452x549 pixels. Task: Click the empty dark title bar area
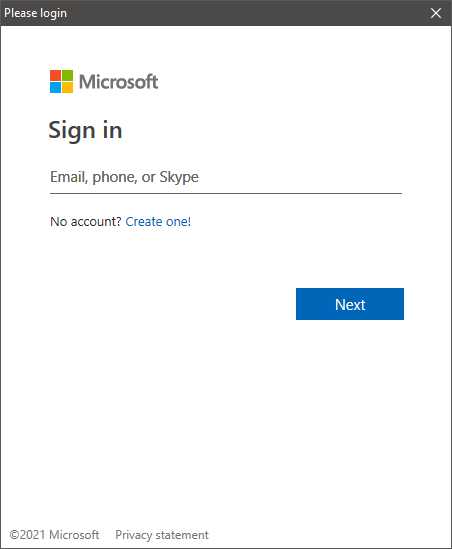coord(245,13)
